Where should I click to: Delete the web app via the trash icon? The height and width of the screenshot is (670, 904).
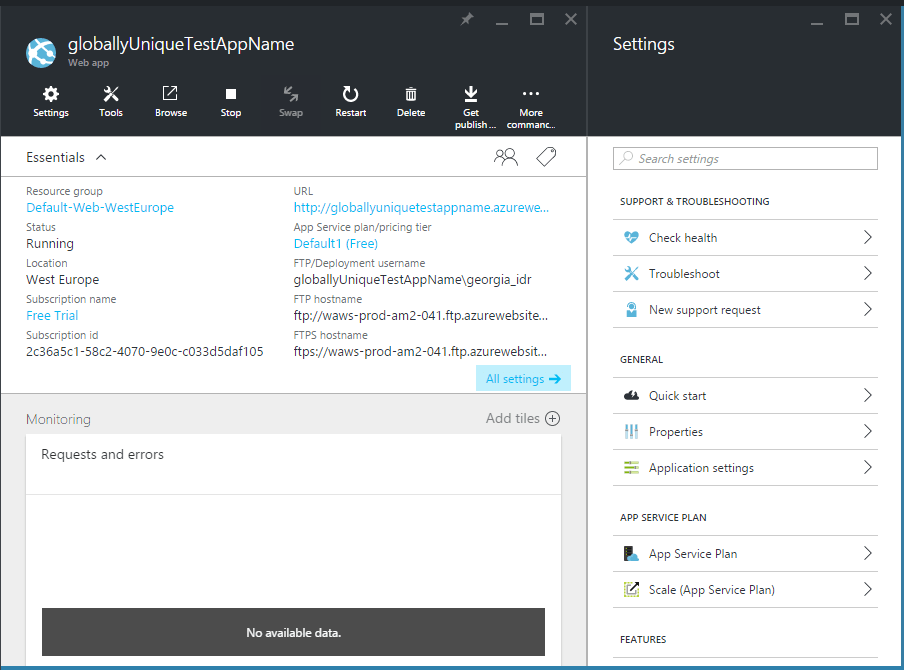pyautogui.click(x=410, y=101)
